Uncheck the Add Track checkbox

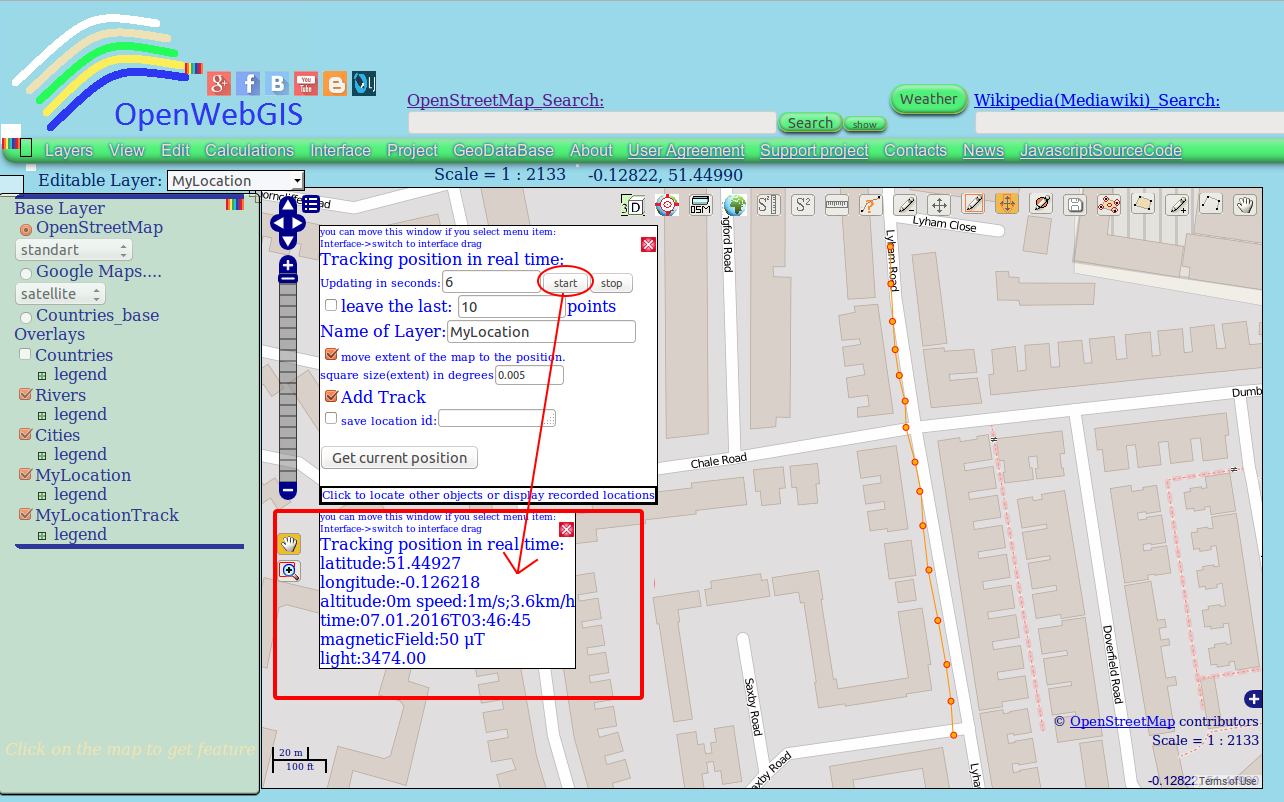point(331,396)
